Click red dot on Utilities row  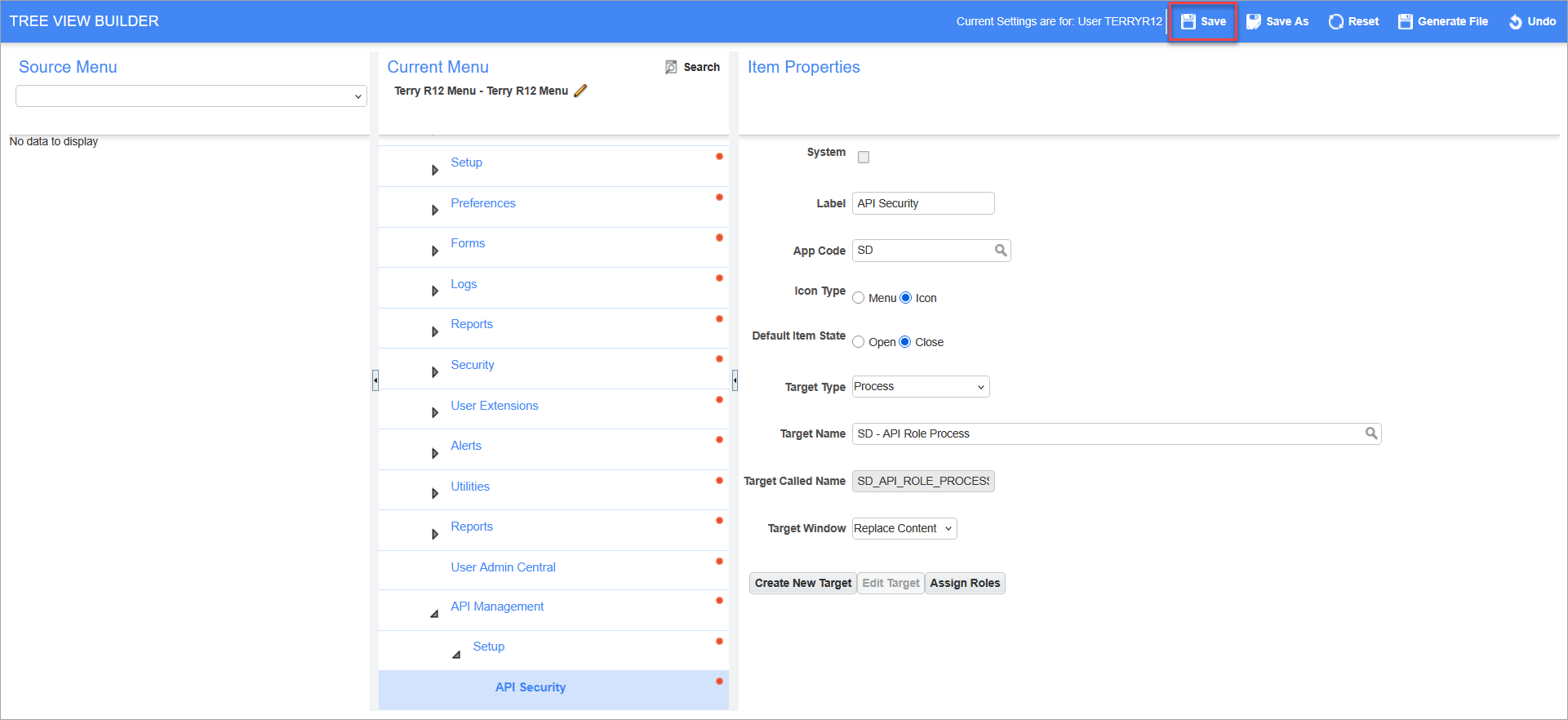pos(719,481)
